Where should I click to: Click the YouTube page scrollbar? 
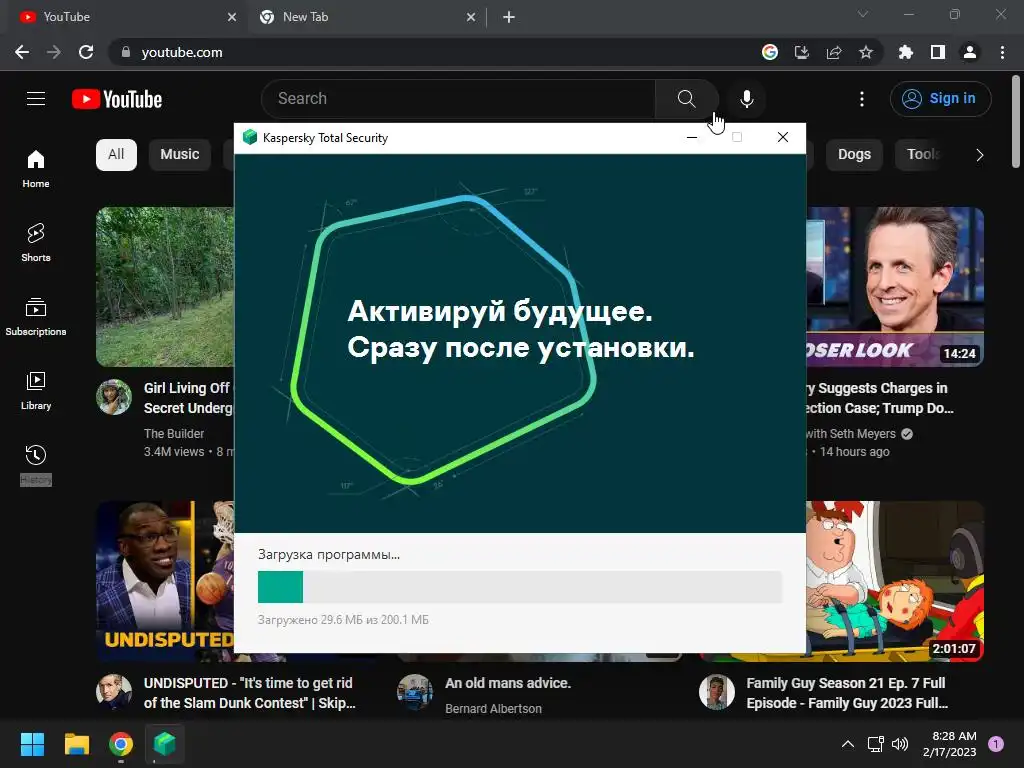click(x=1016, y=123)
